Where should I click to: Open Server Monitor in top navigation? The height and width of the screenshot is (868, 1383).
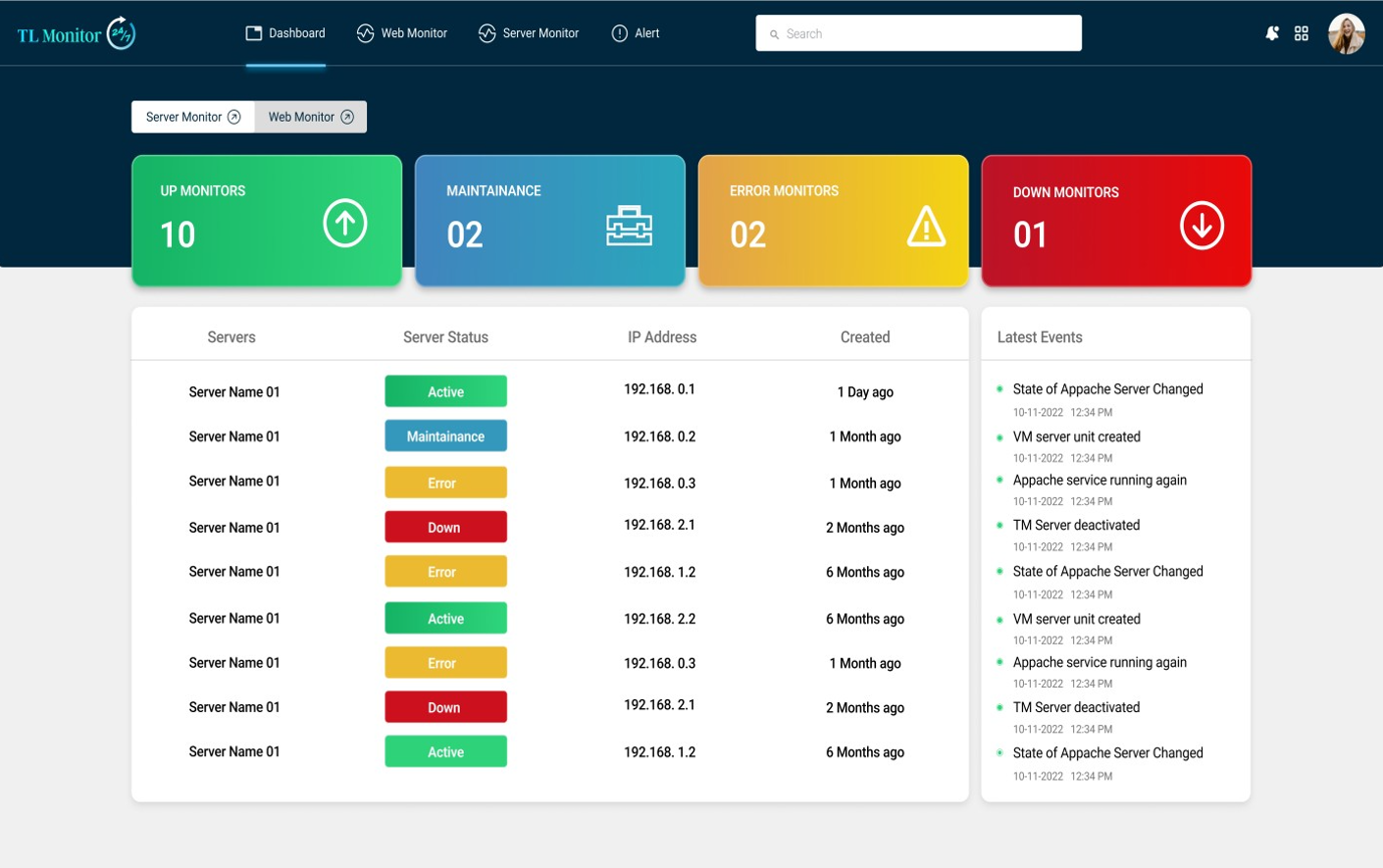coord(529,33)
